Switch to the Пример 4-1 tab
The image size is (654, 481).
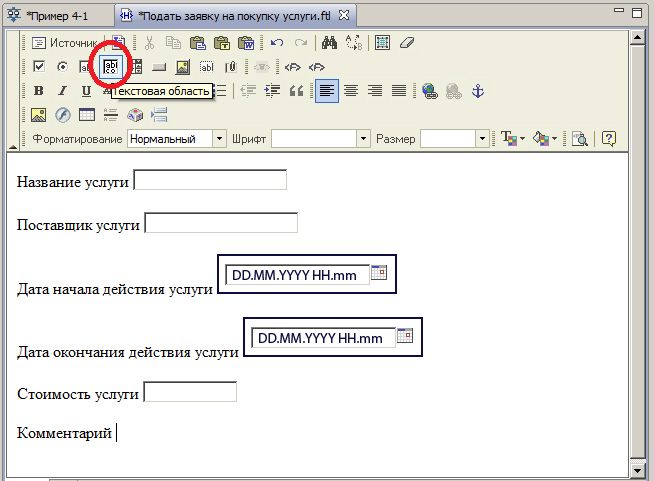click(57, 16)
